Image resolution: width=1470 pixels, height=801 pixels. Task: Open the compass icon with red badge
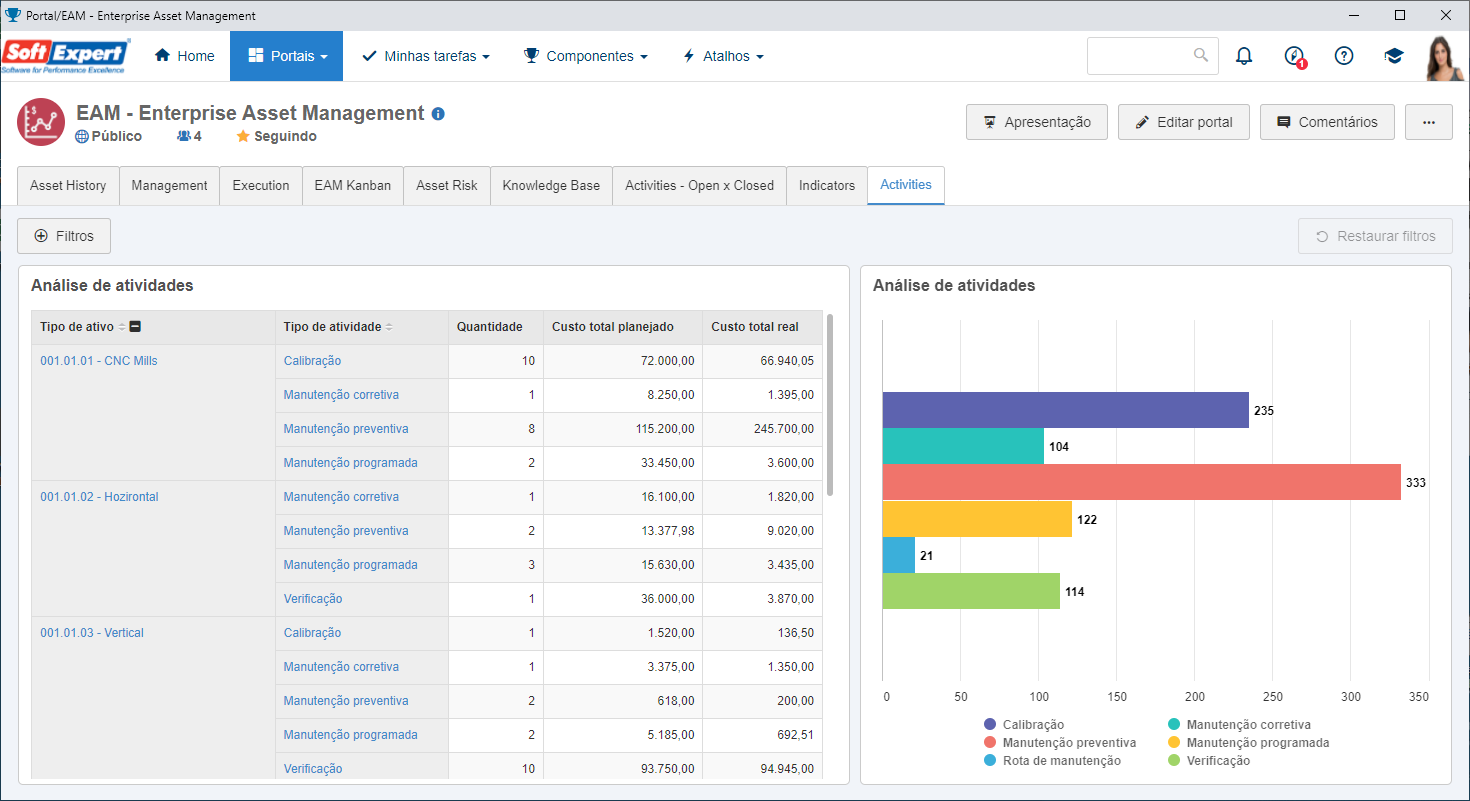coord(1294,56)
